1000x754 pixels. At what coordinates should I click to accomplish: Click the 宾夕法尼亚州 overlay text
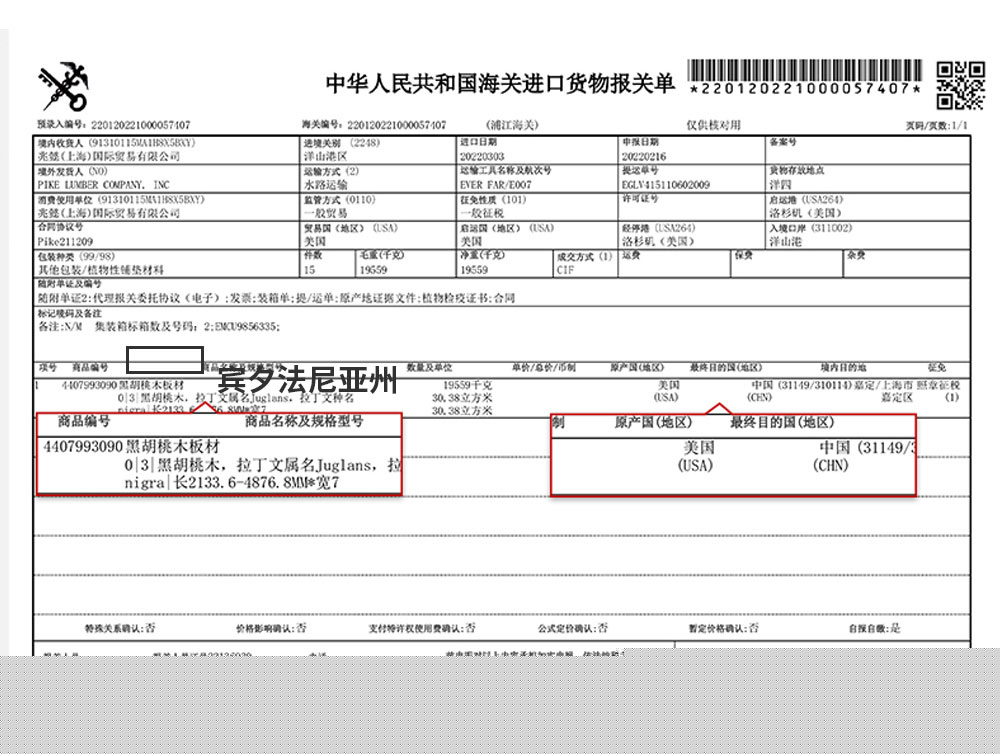pos(308,381)
